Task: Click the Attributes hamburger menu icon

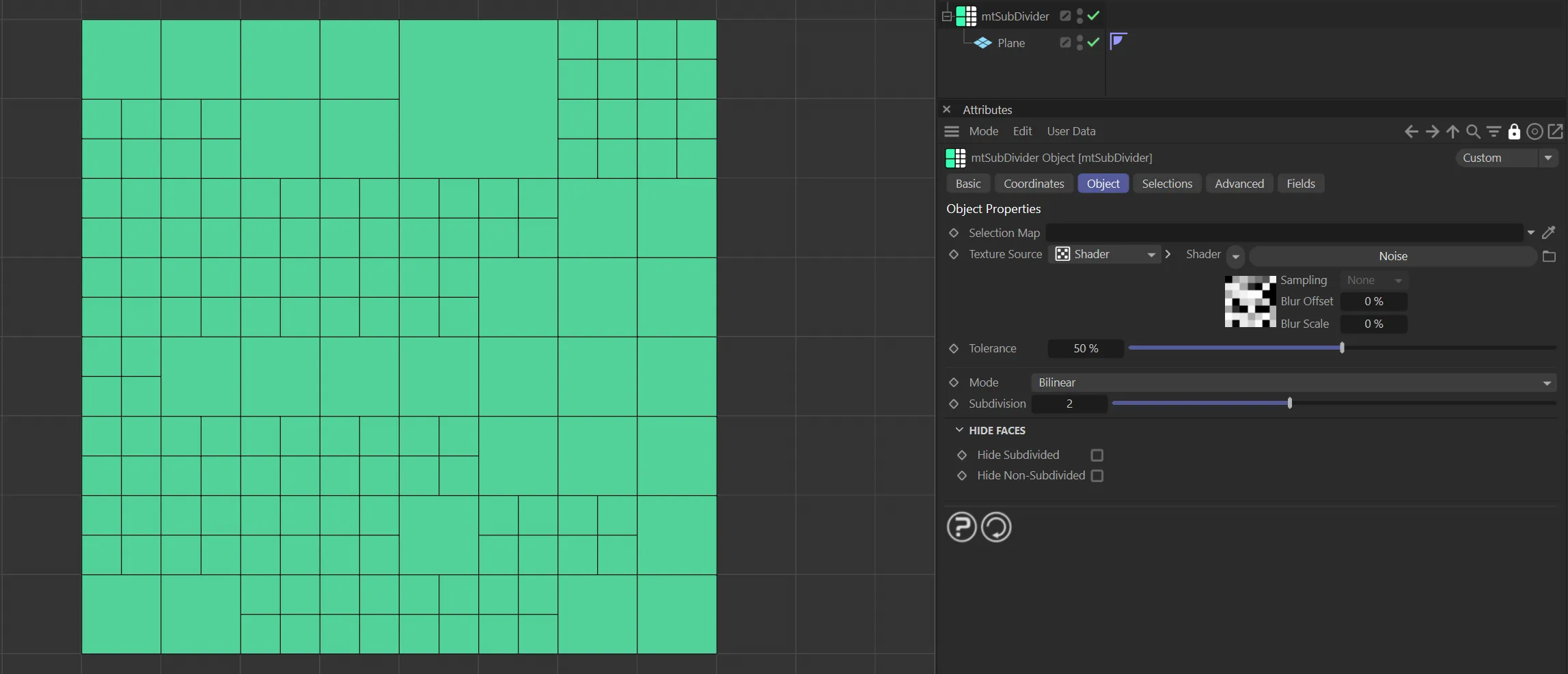Action: [951, 131]
